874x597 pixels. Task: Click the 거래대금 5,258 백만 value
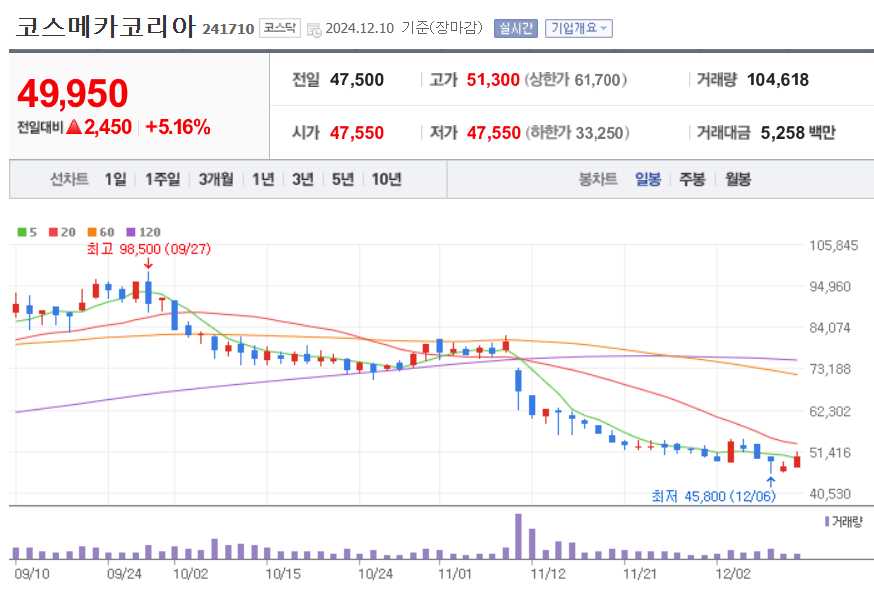798,133
